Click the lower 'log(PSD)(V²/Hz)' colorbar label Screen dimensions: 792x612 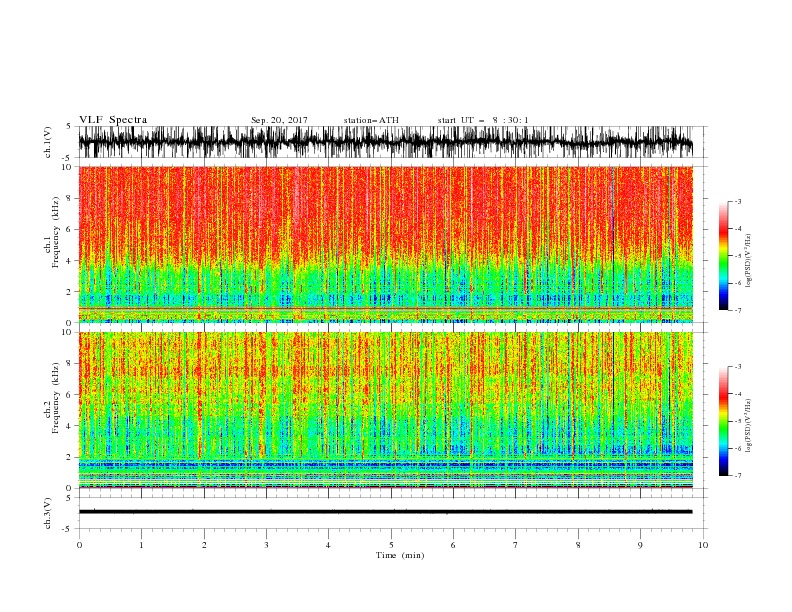pos(749,425)
